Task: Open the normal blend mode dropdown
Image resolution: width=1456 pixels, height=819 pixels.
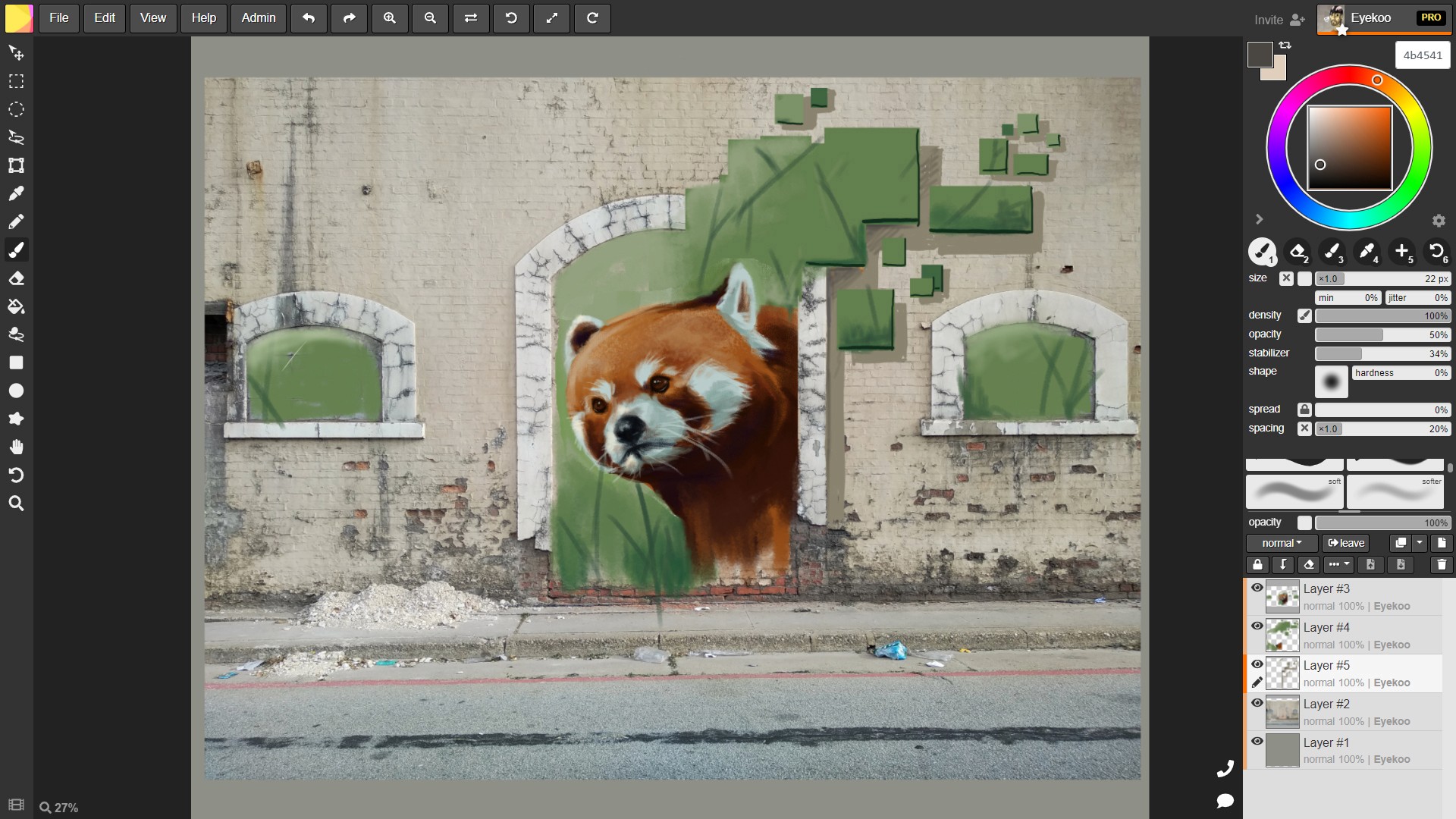Action: pyautogui.click(x=1282, y=543)
